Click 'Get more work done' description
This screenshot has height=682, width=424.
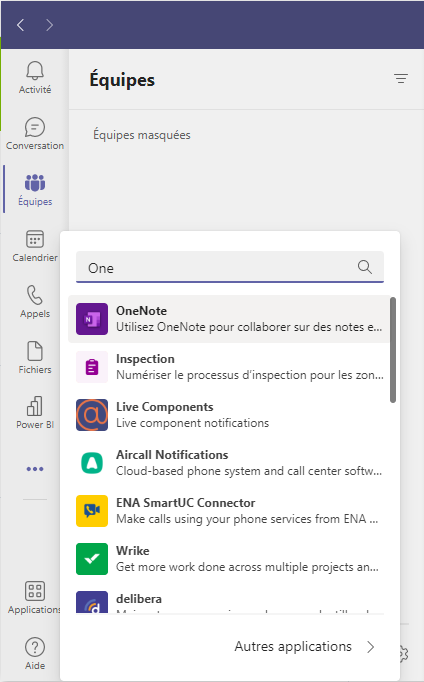coord(247,567)
